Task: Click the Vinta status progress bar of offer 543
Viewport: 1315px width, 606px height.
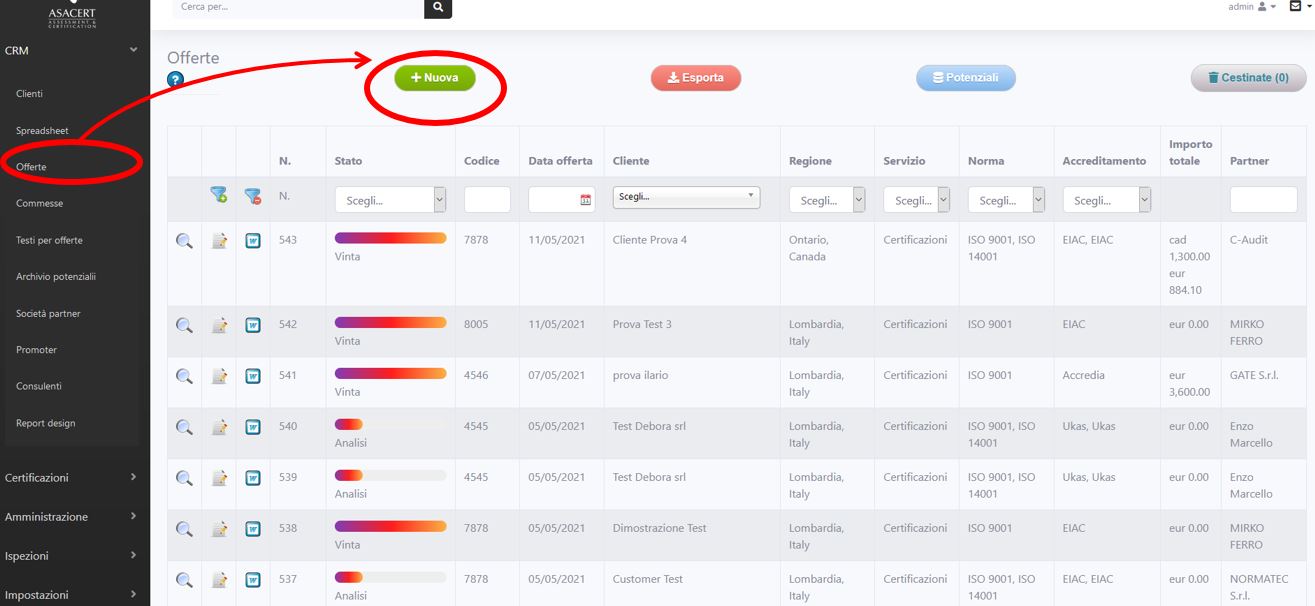Action: (390, 238)
